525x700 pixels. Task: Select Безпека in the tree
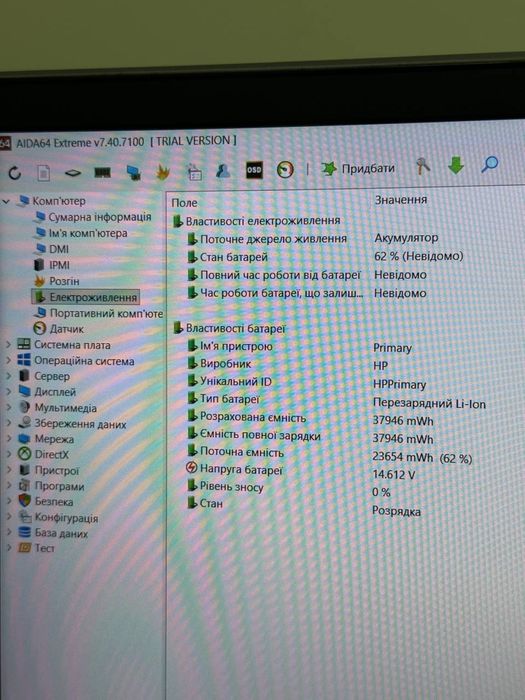click(x=54, y=502)
